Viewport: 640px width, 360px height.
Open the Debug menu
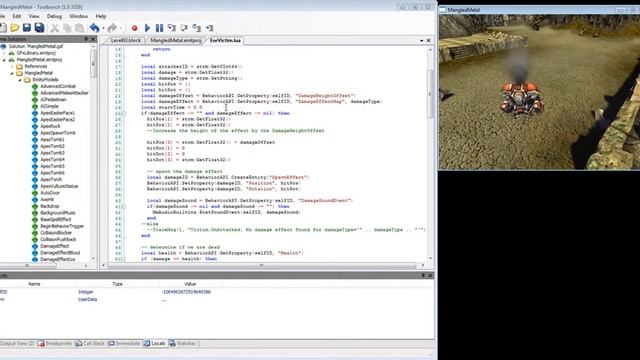click(54, 16)
